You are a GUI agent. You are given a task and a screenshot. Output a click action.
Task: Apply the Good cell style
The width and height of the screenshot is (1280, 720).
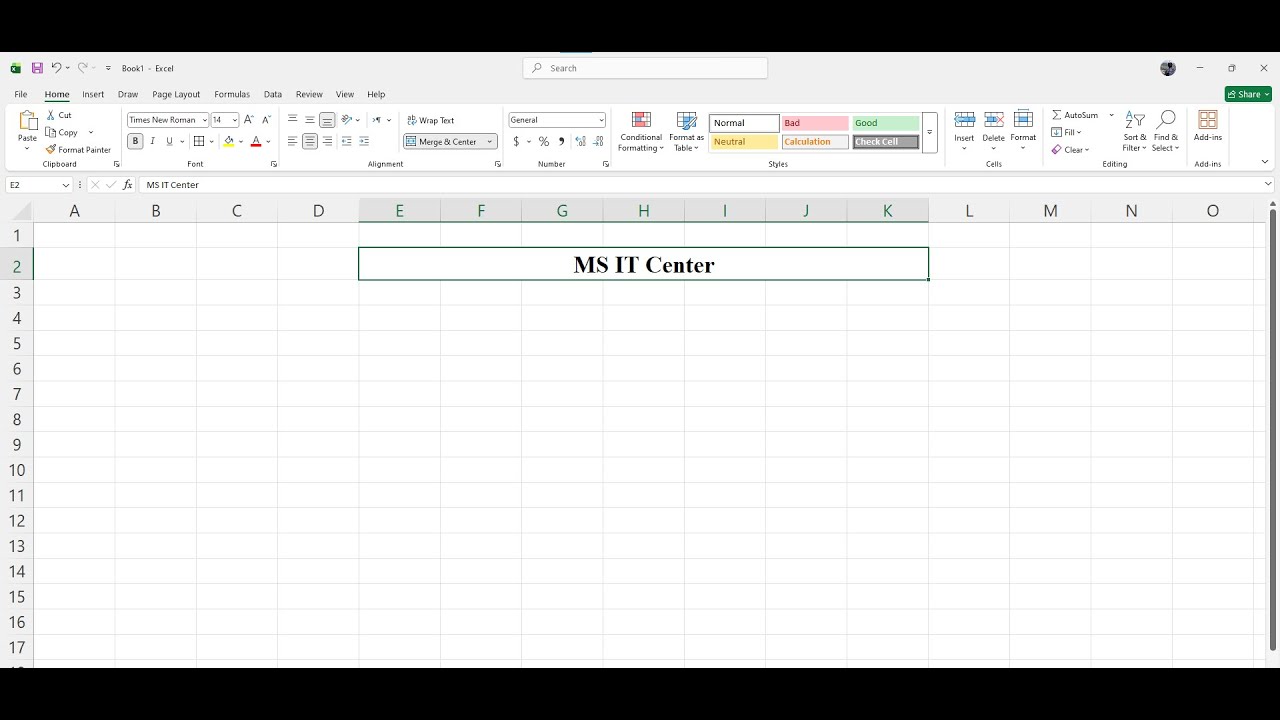click(885, 123)
